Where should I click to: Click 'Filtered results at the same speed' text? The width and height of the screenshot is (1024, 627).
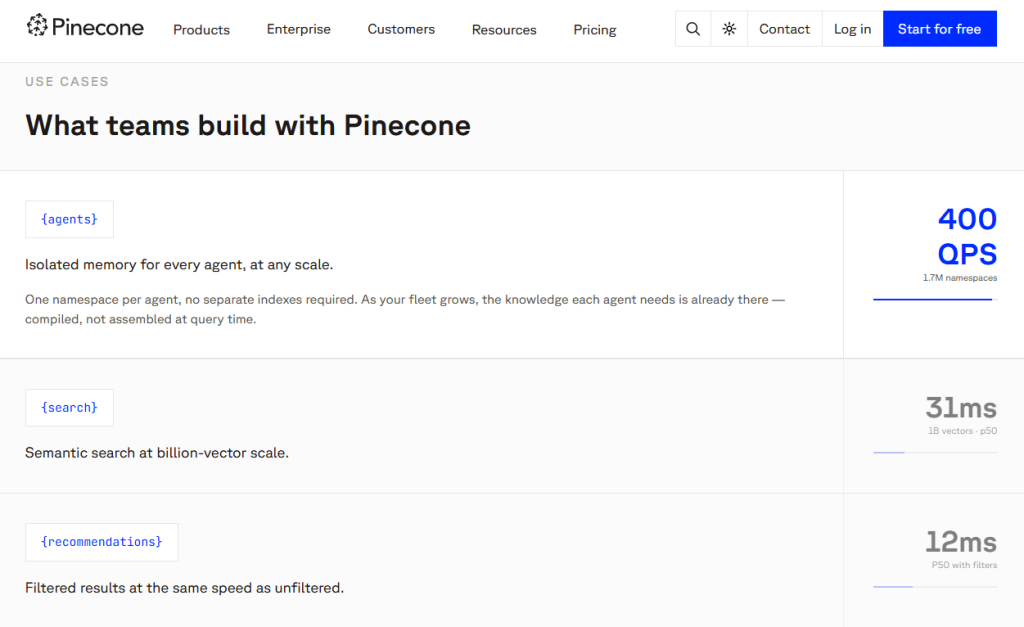[184, 588]
